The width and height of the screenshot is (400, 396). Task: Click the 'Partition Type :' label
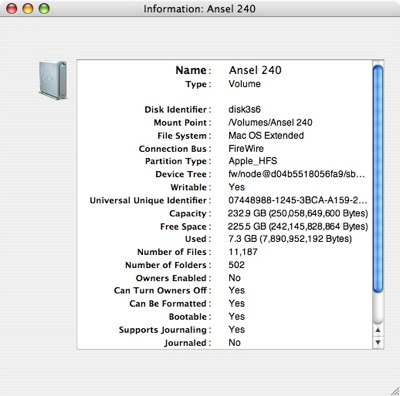pyautogui.click(x=178, y=161)
